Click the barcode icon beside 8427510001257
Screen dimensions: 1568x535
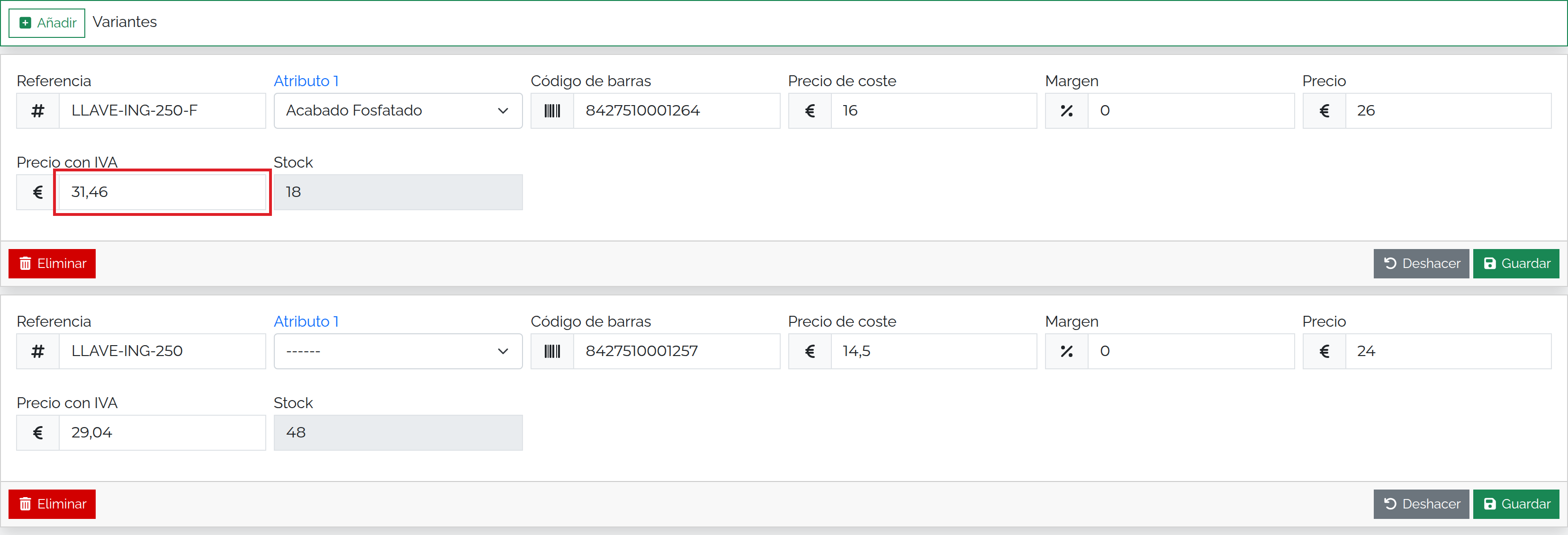[552, 351]
